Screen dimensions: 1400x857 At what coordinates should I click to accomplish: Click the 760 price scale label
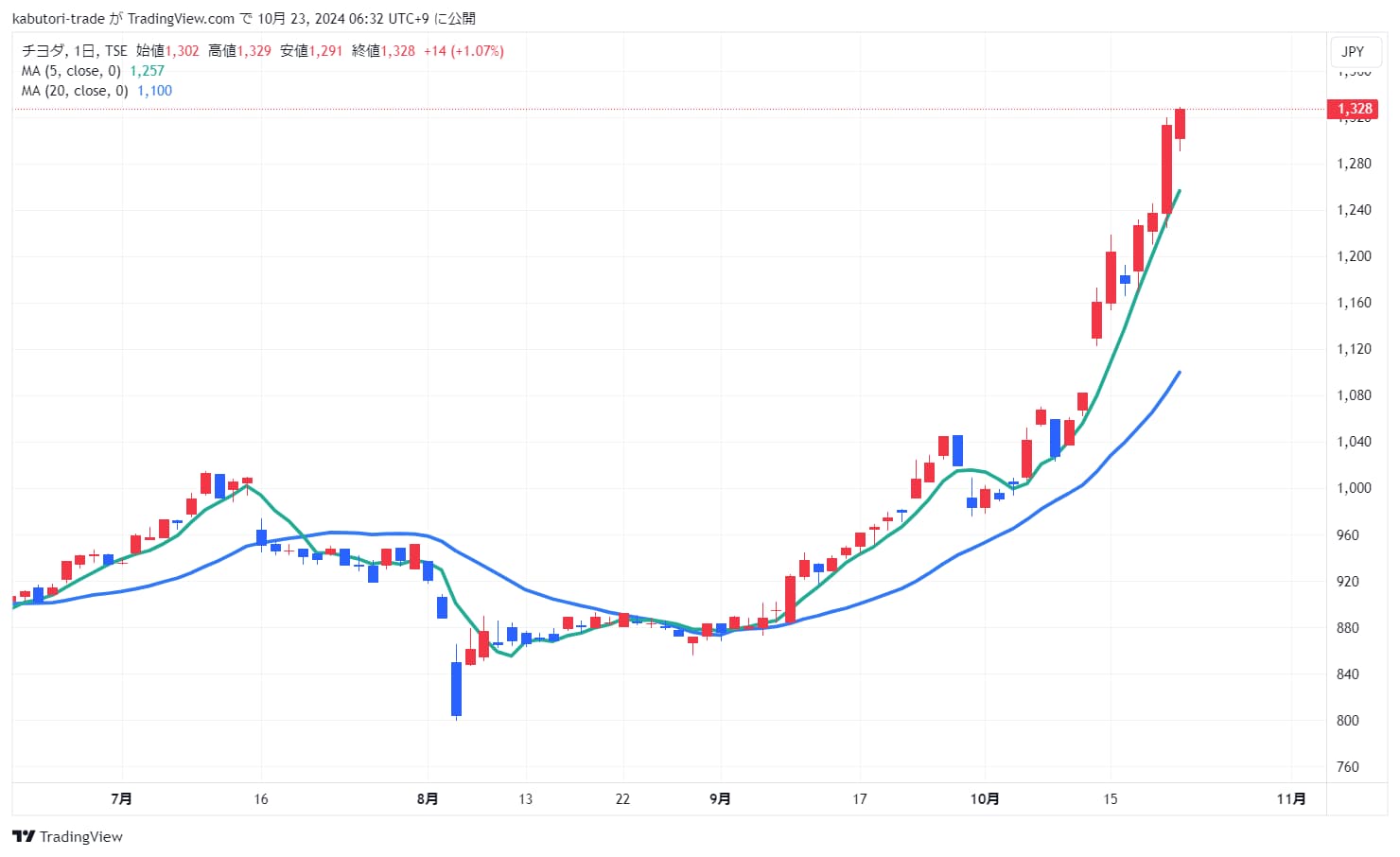[1348, 767]
